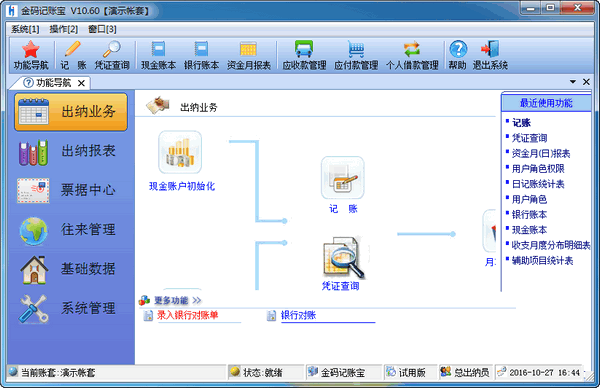The image size is (600, 388).
Task: Select 票据中心 in the sidebar
Action: point(71,190)
